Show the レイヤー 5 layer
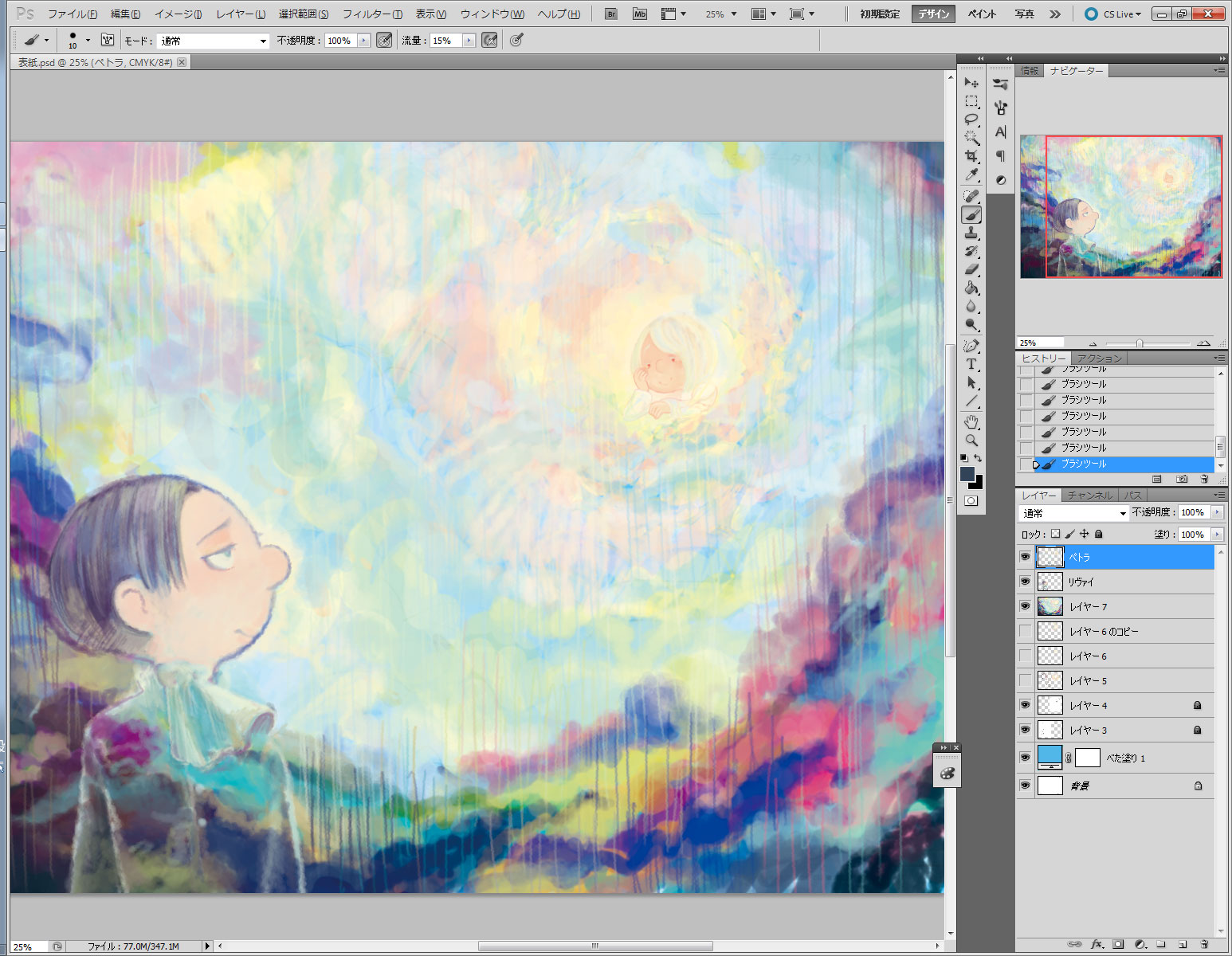Screen dimensions: 1232x956 click(1025, 680)
